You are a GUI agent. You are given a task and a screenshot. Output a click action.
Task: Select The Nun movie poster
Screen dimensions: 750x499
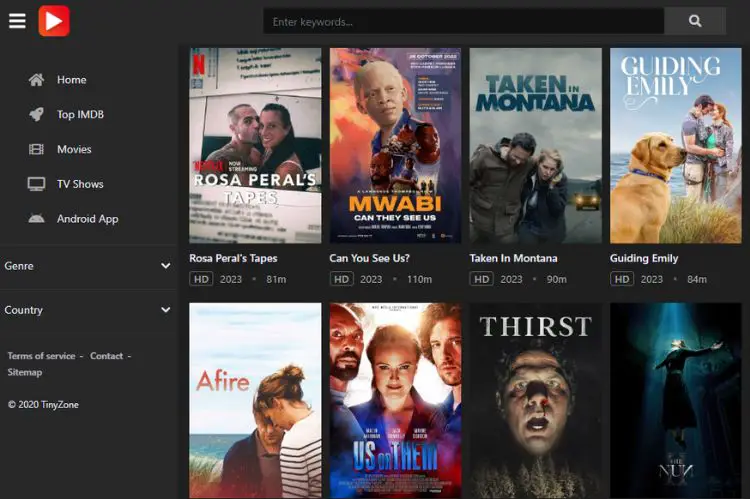(x=676, y=400)
